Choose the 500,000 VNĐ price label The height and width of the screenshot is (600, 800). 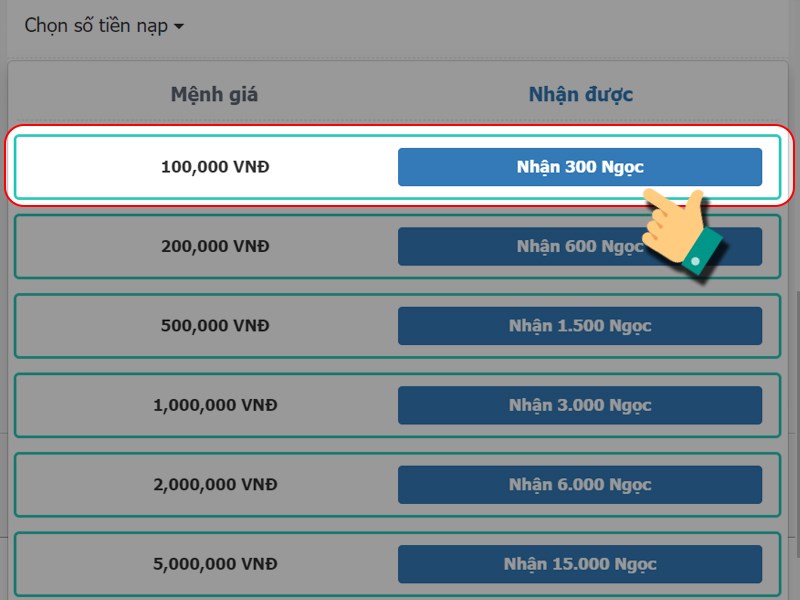coord(215,326)
